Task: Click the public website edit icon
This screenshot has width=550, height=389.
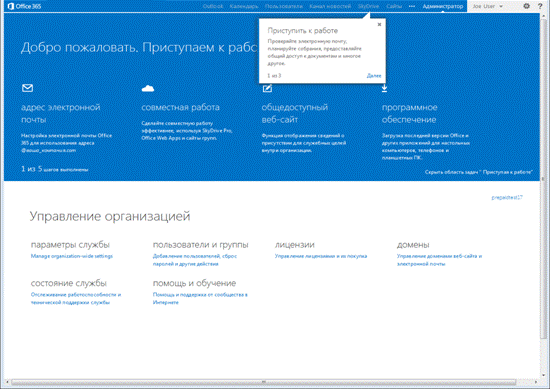Action: (x=267, y=88)
